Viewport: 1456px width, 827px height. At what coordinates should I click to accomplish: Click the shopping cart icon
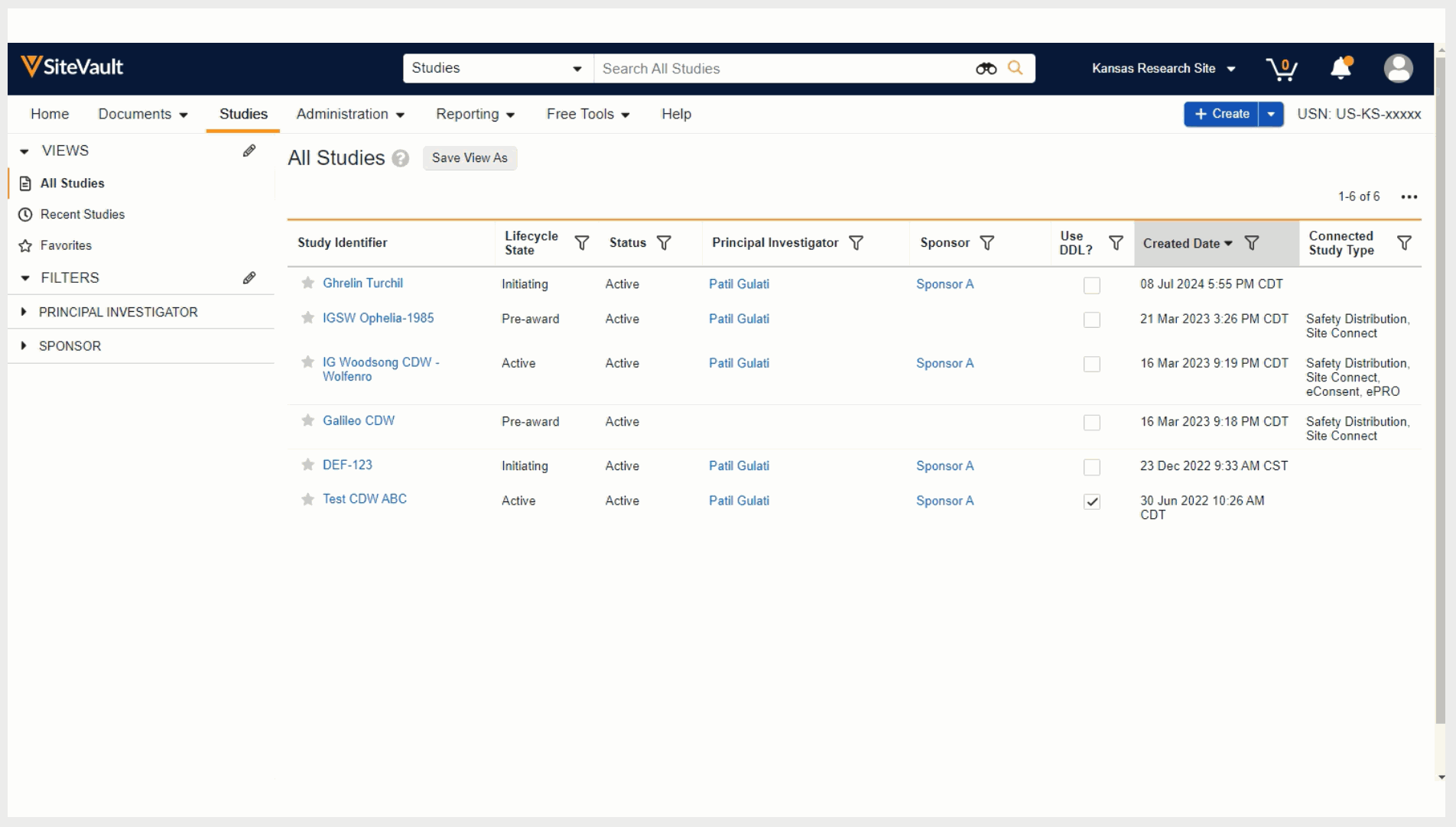click(x=1281, y=69)
